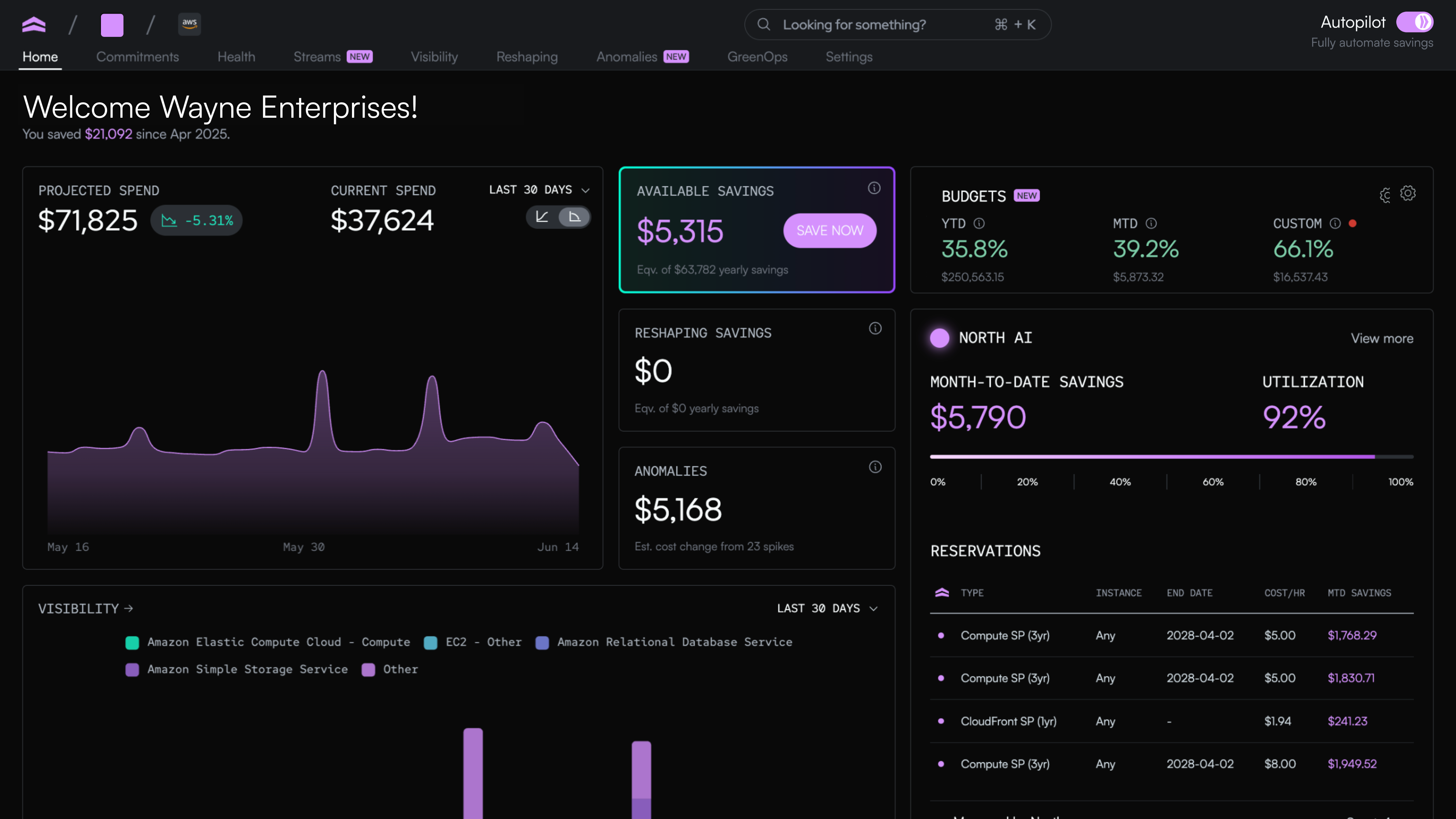Click the MTD 39.2% budget value
The image size is (1456, 819).
pos(1146,249)
